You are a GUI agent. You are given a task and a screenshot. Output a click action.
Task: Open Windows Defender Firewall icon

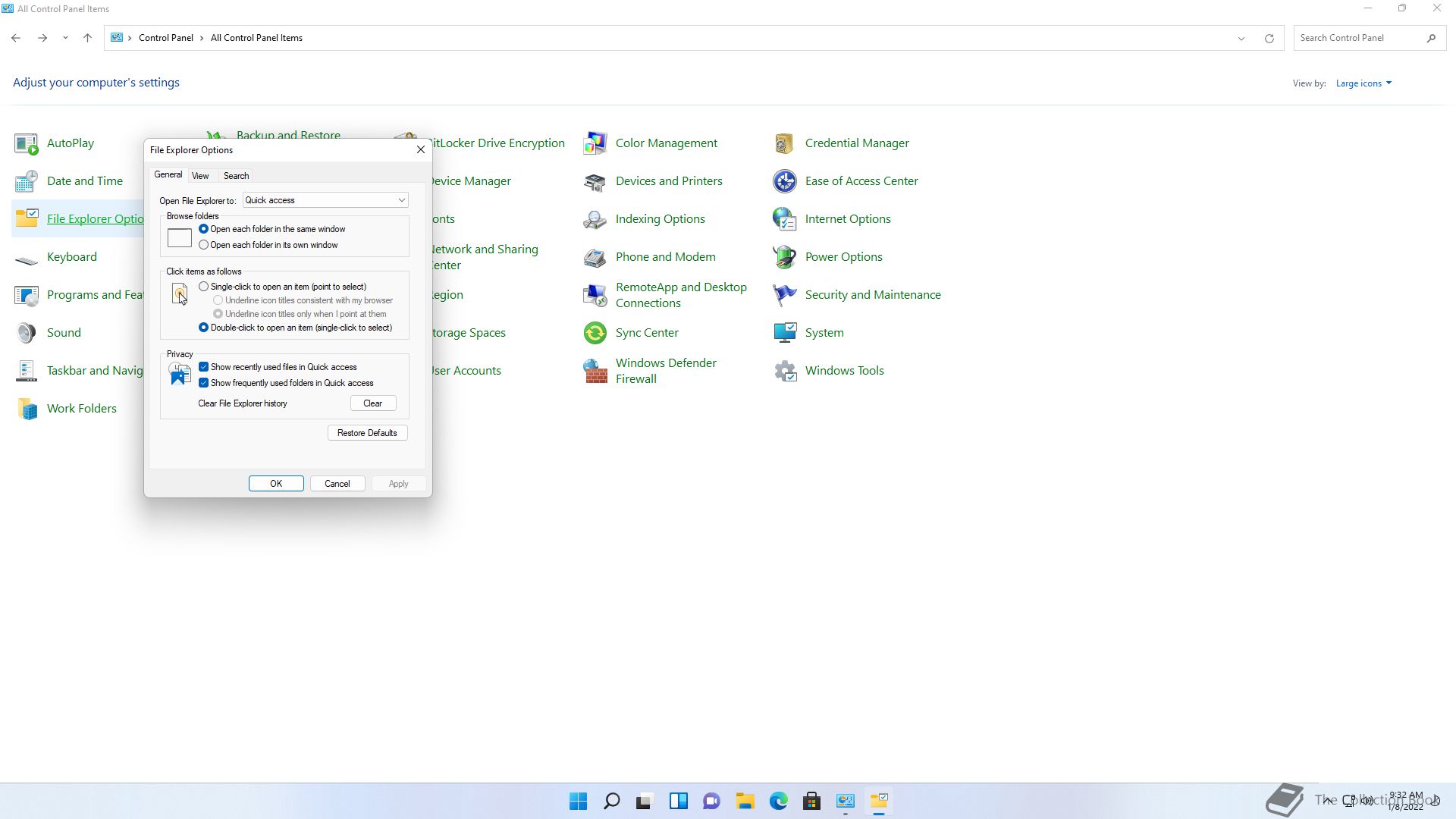pos(595,371)
